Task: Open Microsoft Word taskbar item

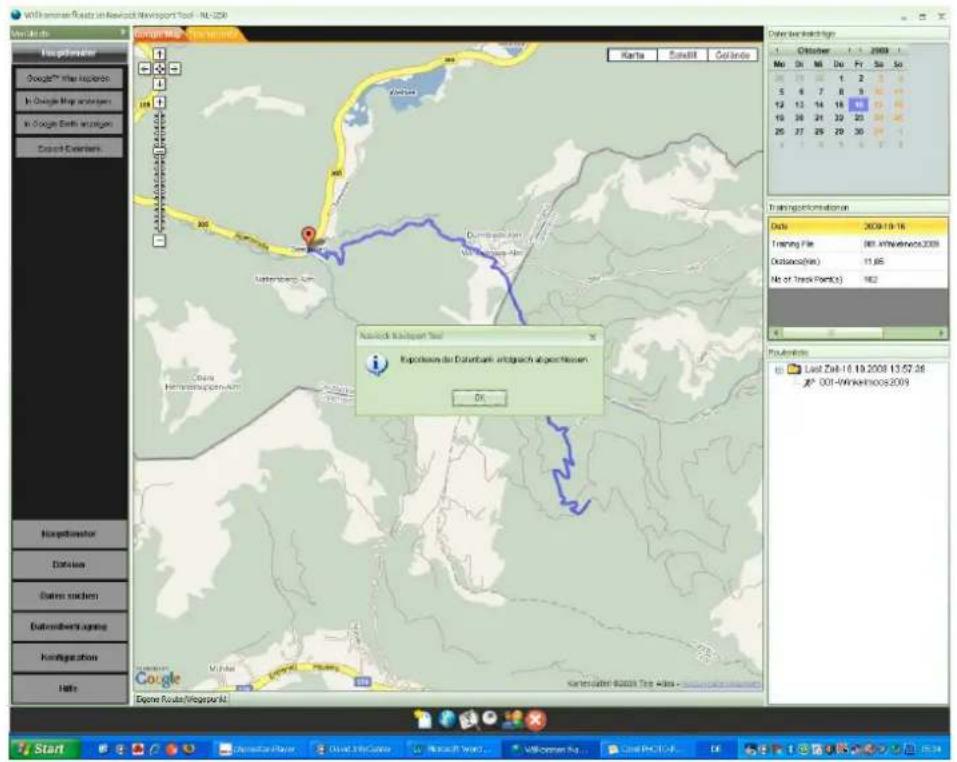Action: tap(453, 749)
